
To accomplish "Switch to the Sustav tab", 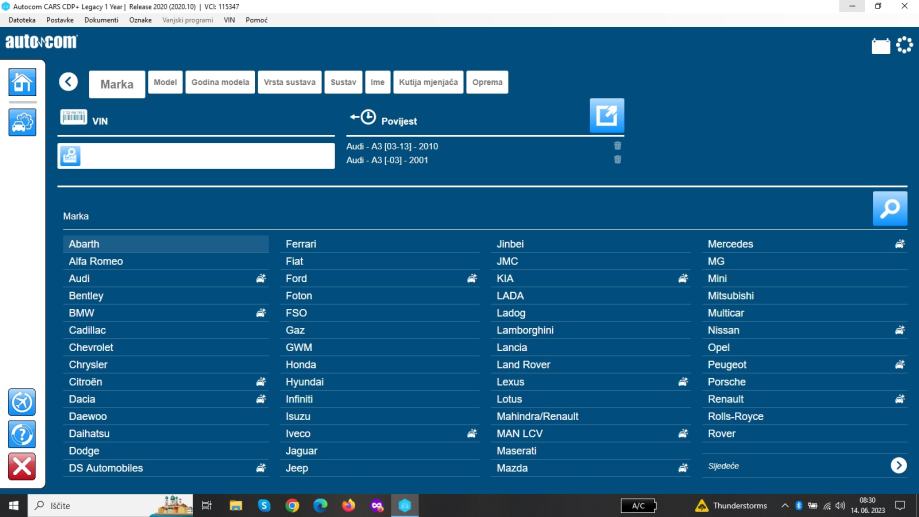I will click(343, 82).
